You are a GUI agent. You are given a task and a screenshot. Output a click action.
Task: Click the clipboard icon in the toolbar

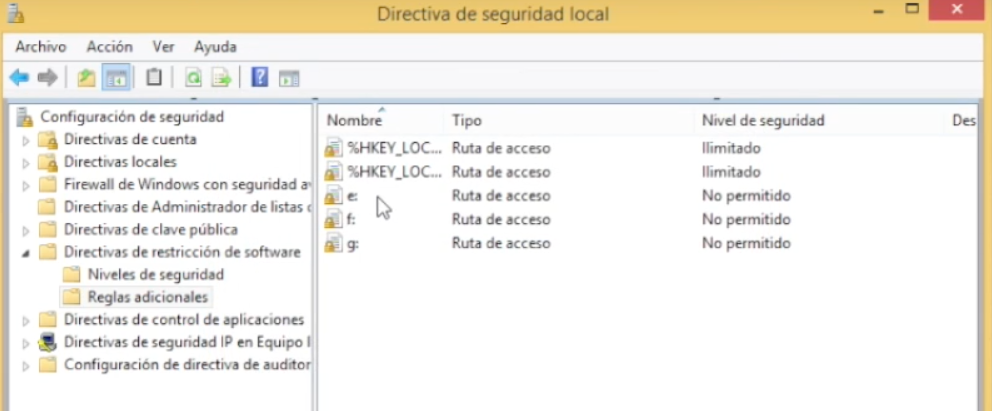click(153, 77)
